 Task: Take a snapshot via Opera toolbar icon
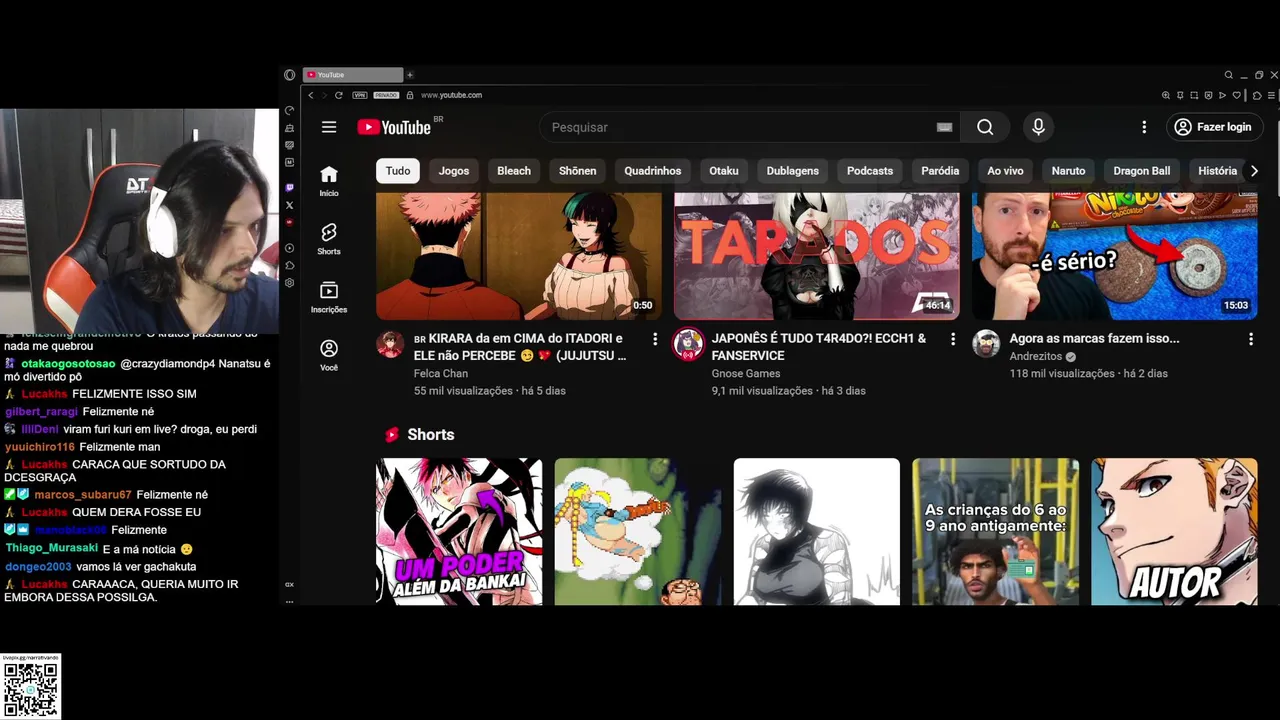click(x=1194, y=95)
